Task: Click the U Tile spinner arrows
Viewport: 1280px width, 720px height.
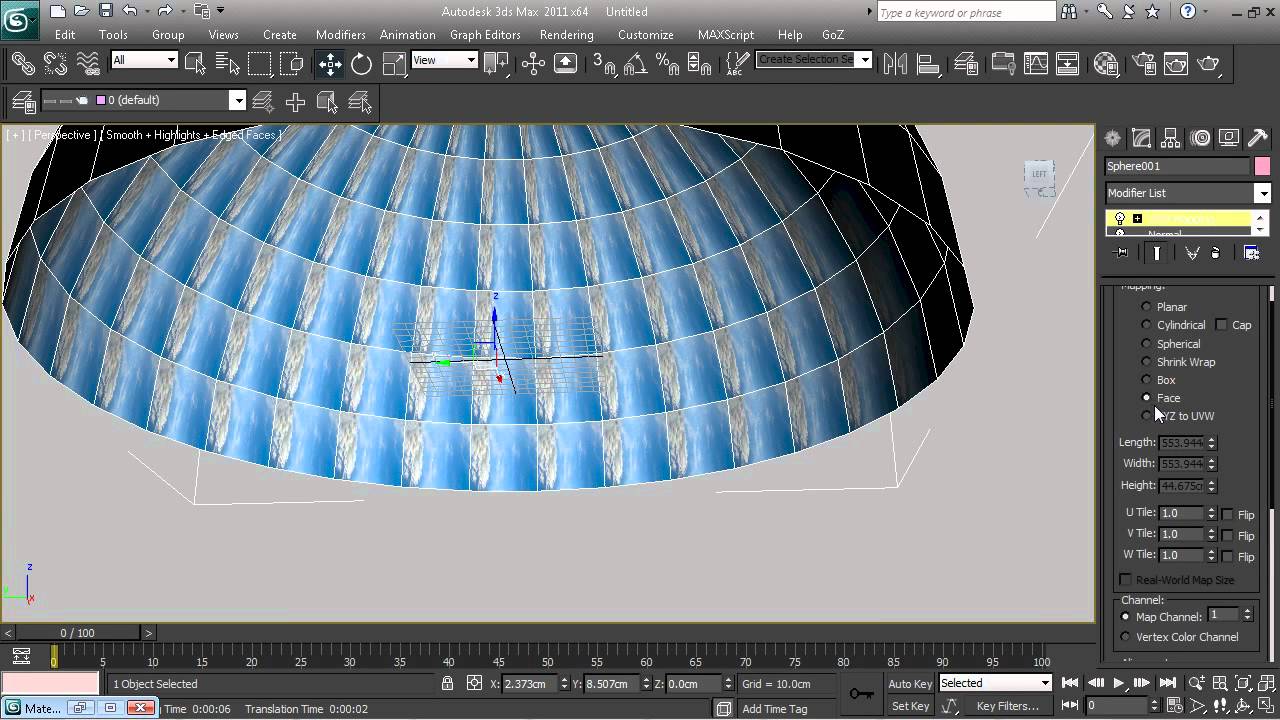Action: [x=1211, y=513]
